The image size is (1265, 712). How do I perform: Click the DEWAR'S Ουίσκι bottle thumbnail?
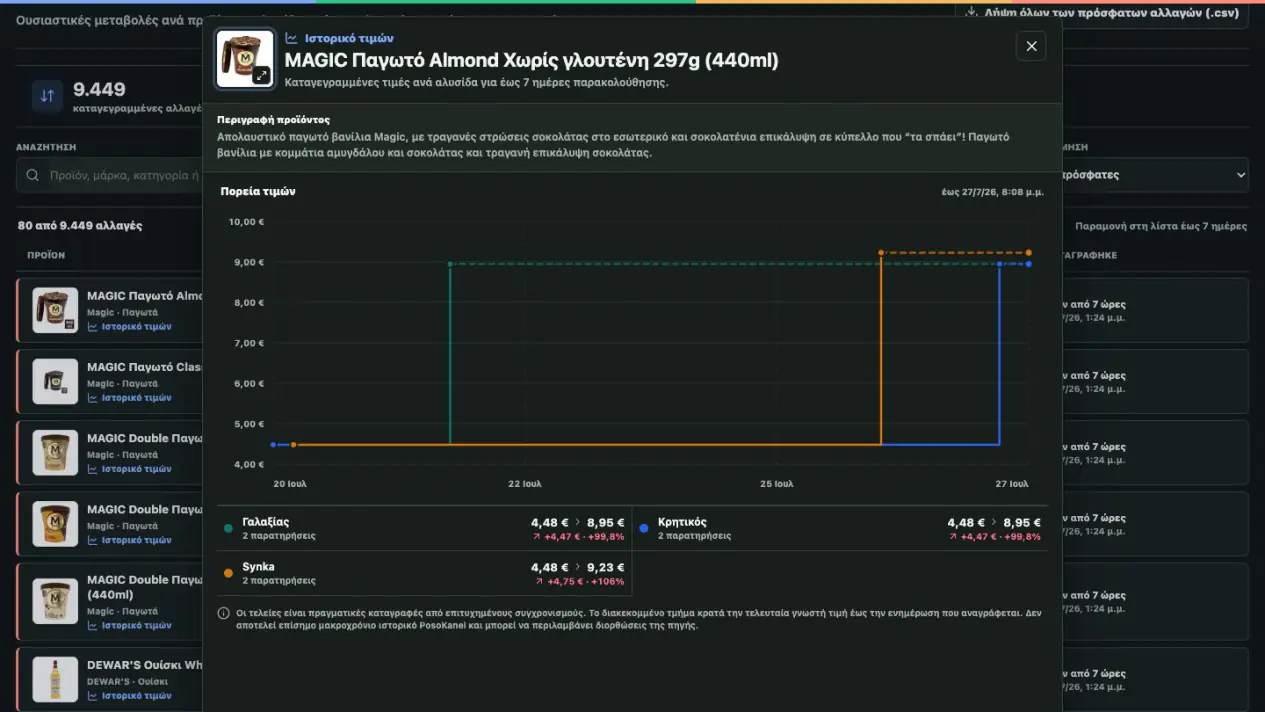pos(55,680)
